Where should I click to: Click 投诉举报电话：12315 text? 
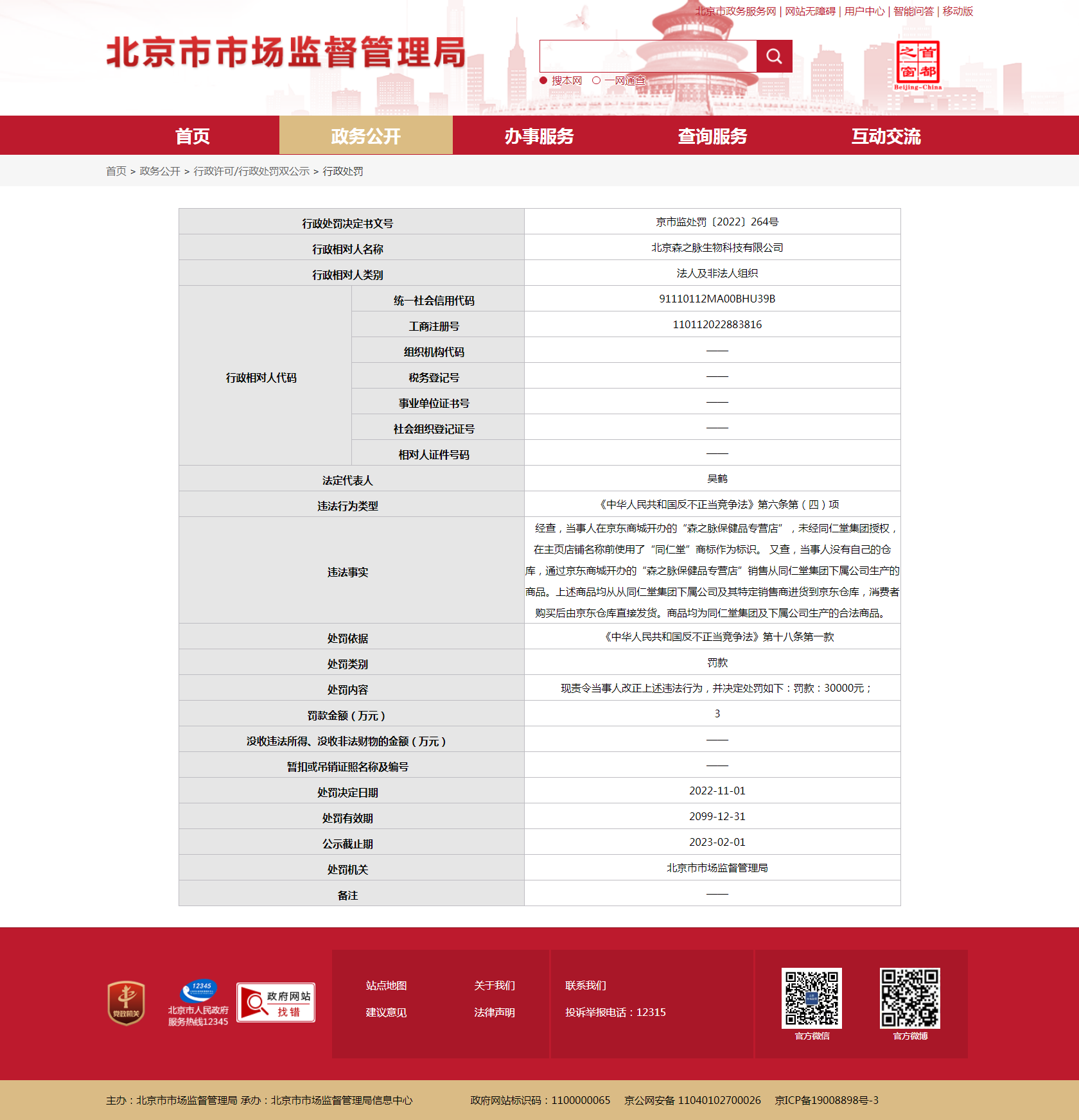pyautogui.click(x=615, y=1012)
